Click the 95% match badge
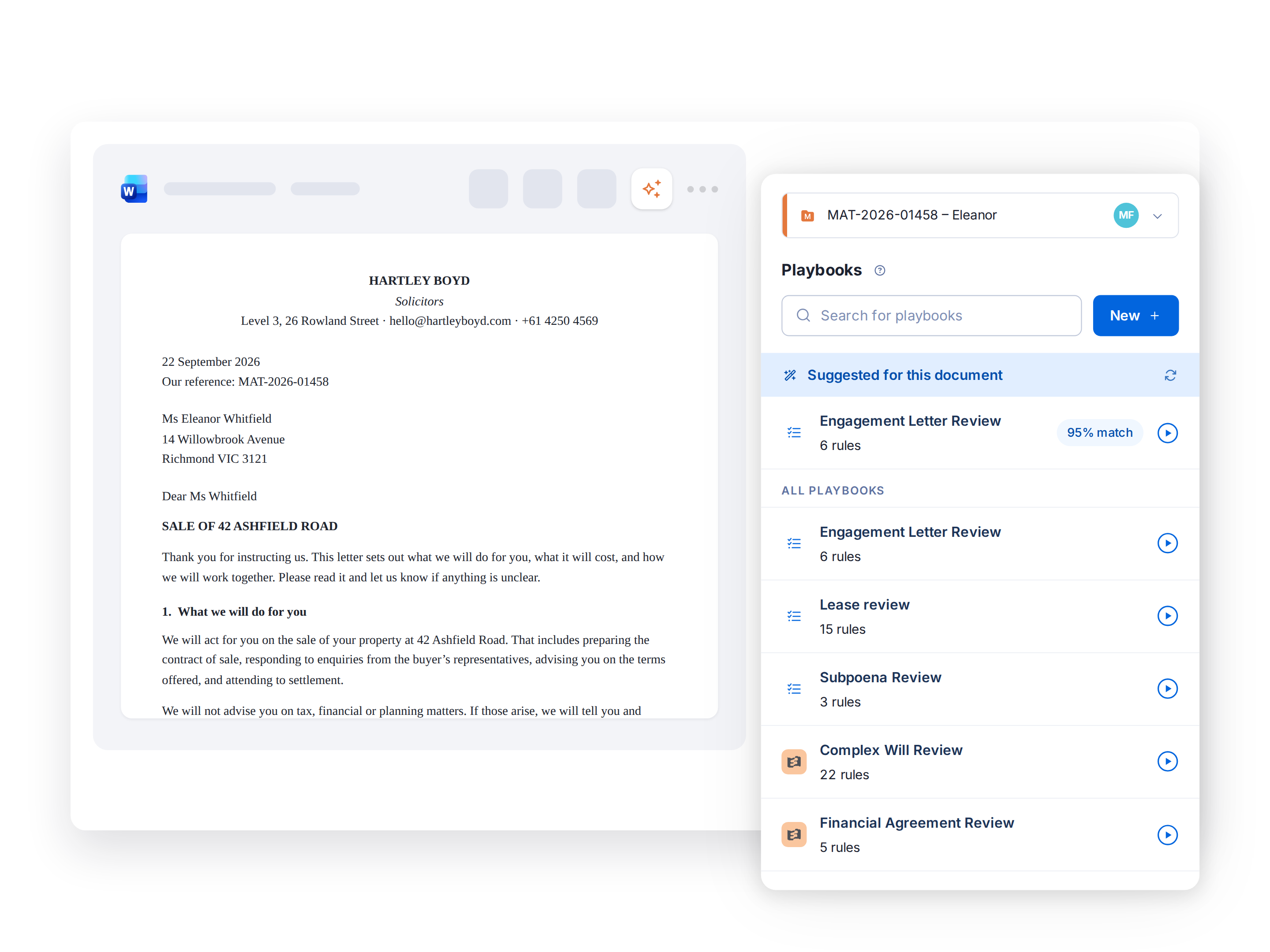Image resolution: width=1270 pixels, height=952 pixels. [x=1099, y=433]
